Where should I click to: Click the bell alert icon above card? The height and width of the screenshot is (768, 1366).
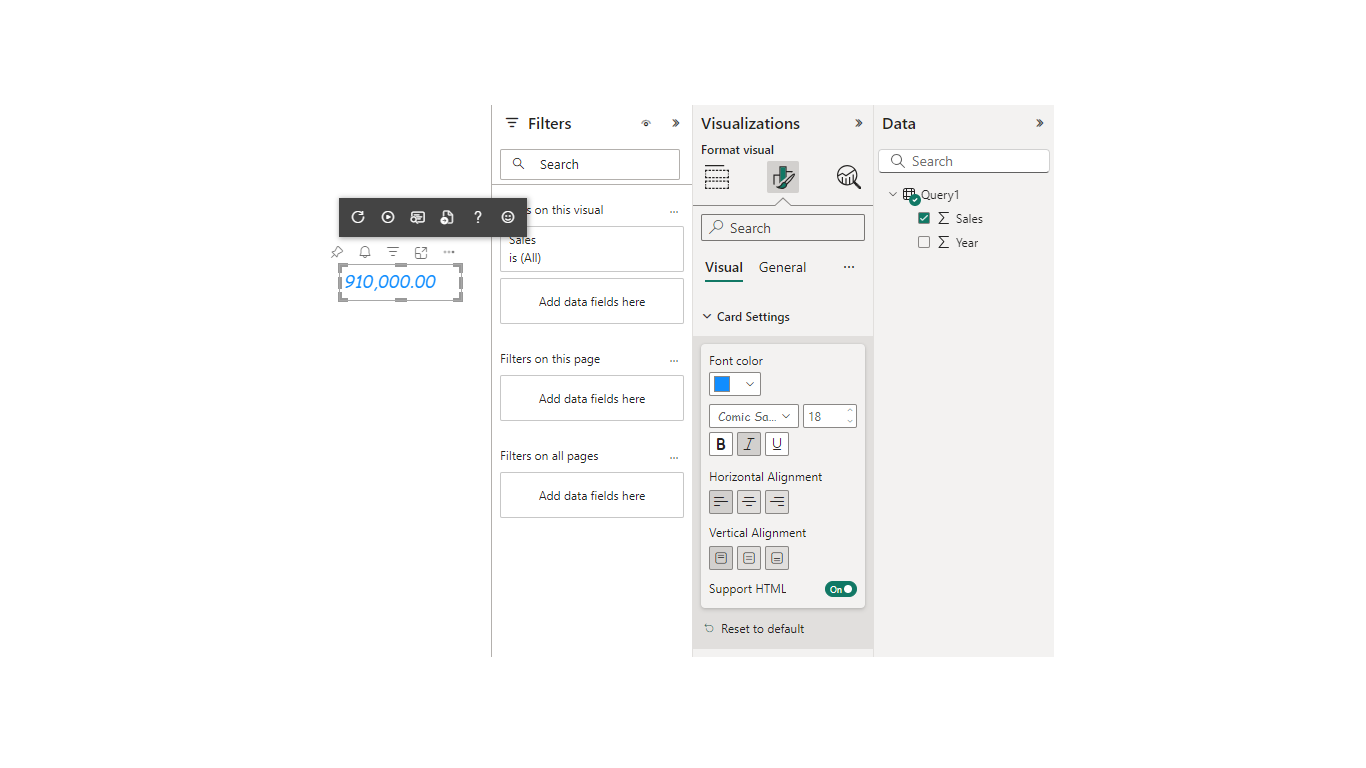tap(365, 252)
